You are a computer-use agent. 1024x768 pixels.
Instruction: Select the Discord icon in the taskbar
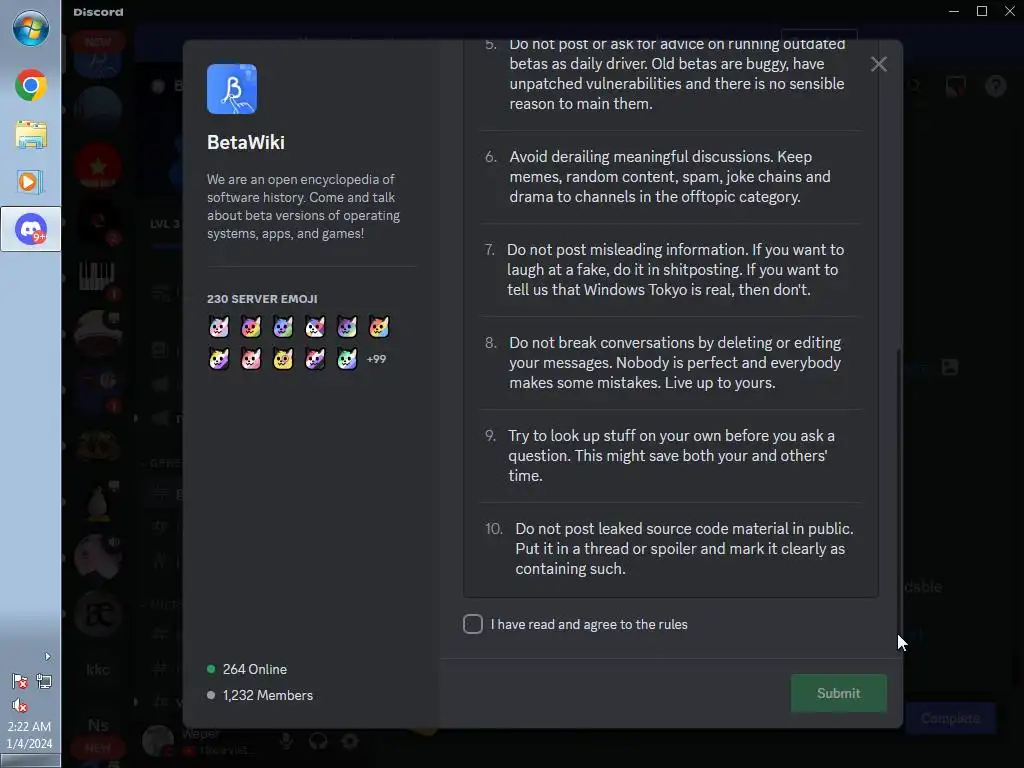point(31,229)
